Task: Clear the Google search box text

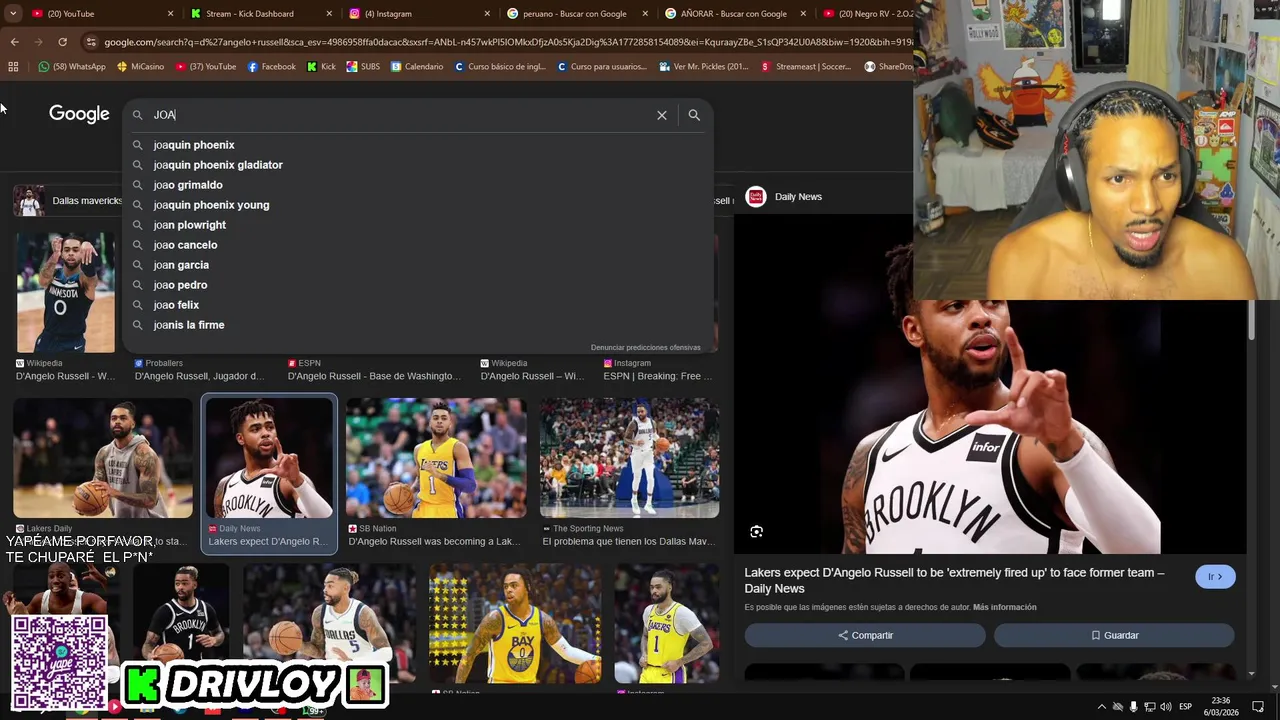Action: 662,115
